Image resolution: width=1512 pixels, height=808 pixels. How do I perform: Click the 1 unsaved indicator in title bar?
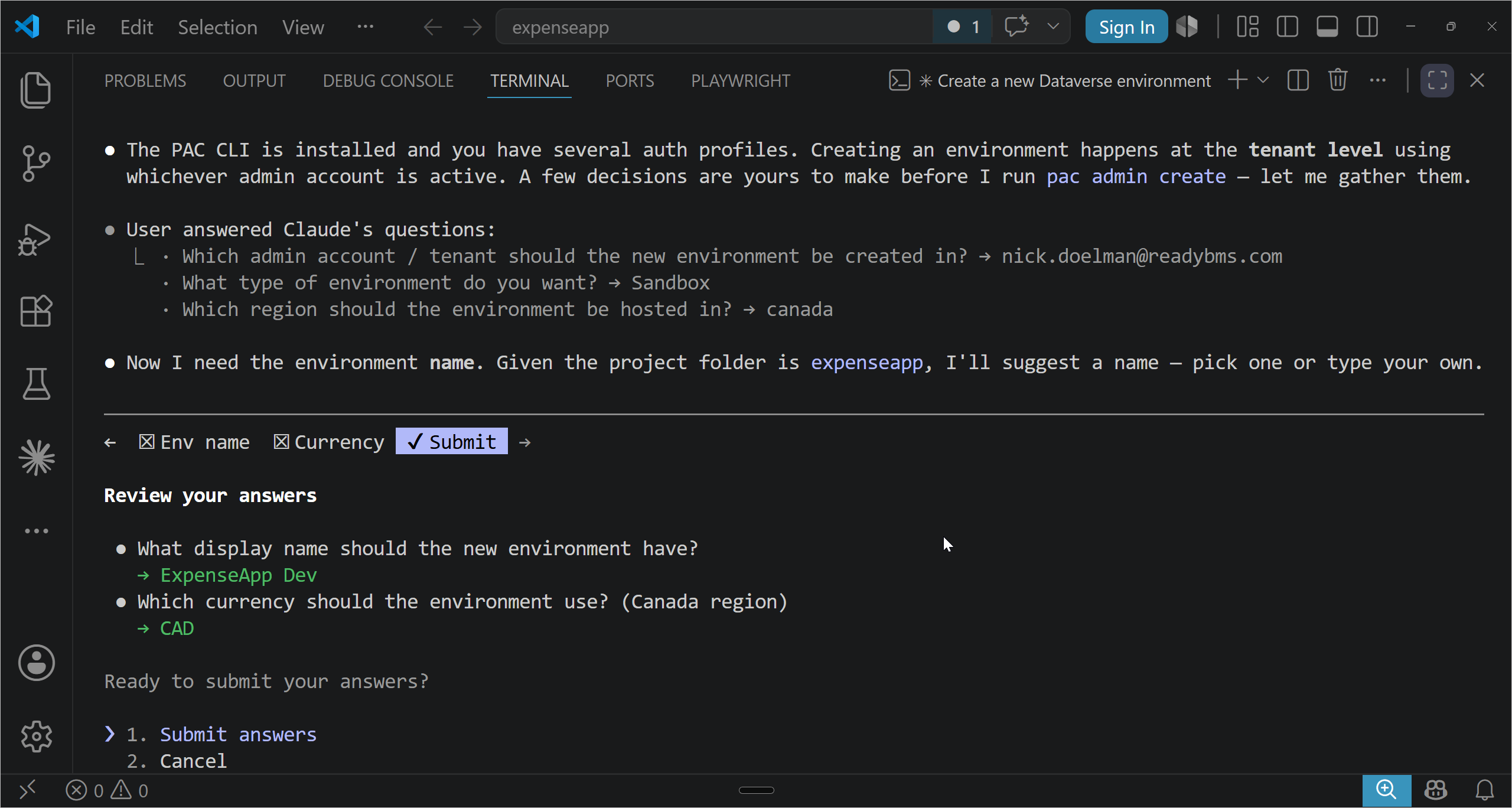coord(963,27)
